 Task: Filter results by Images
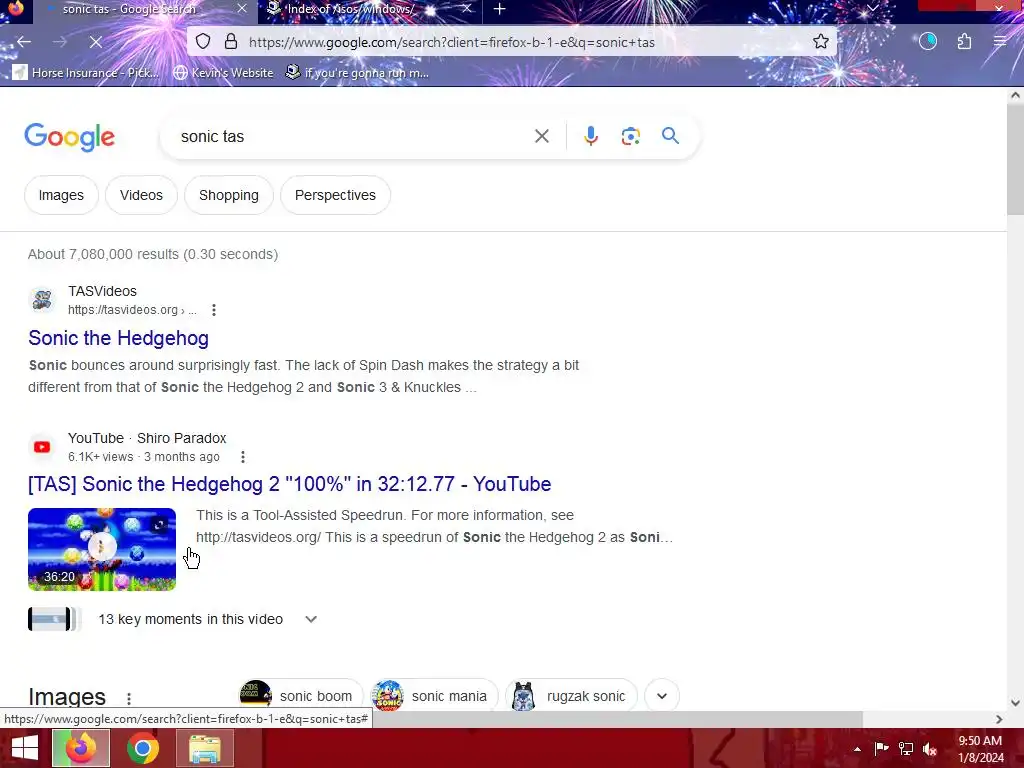(61, 195)
